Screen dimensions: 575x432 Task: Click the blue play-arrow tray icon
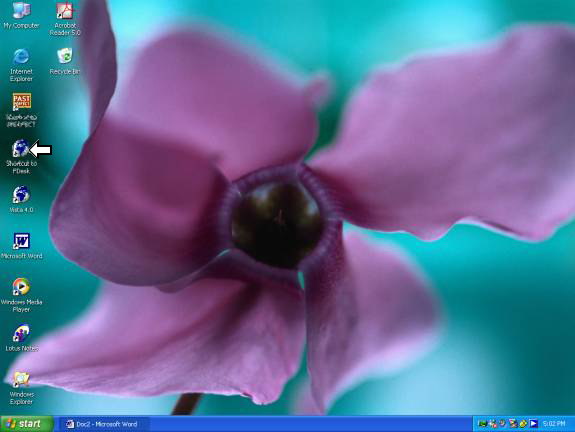pos(534,424)
